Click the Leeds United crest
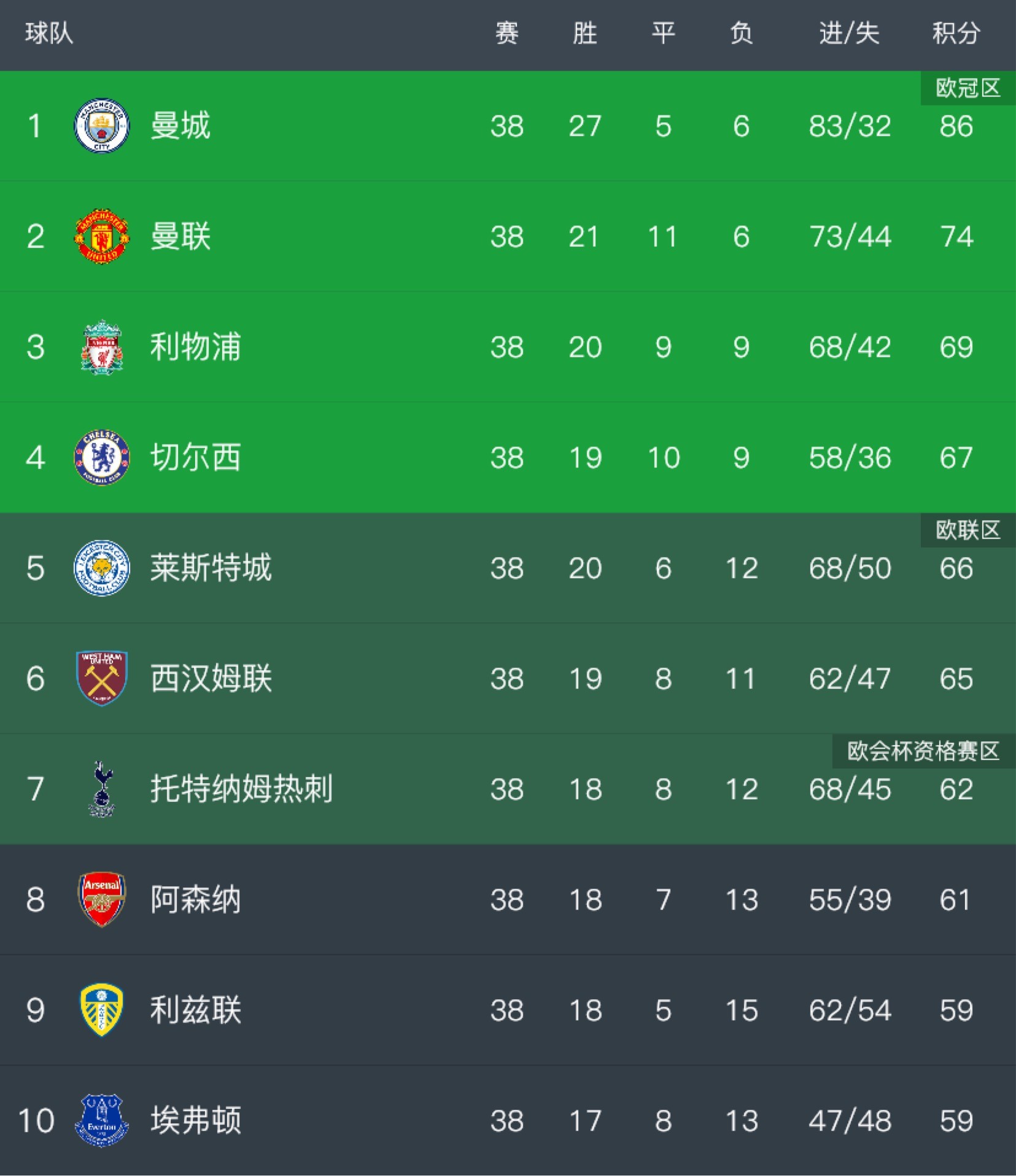1016x1176 pixels. point(101,1010)
